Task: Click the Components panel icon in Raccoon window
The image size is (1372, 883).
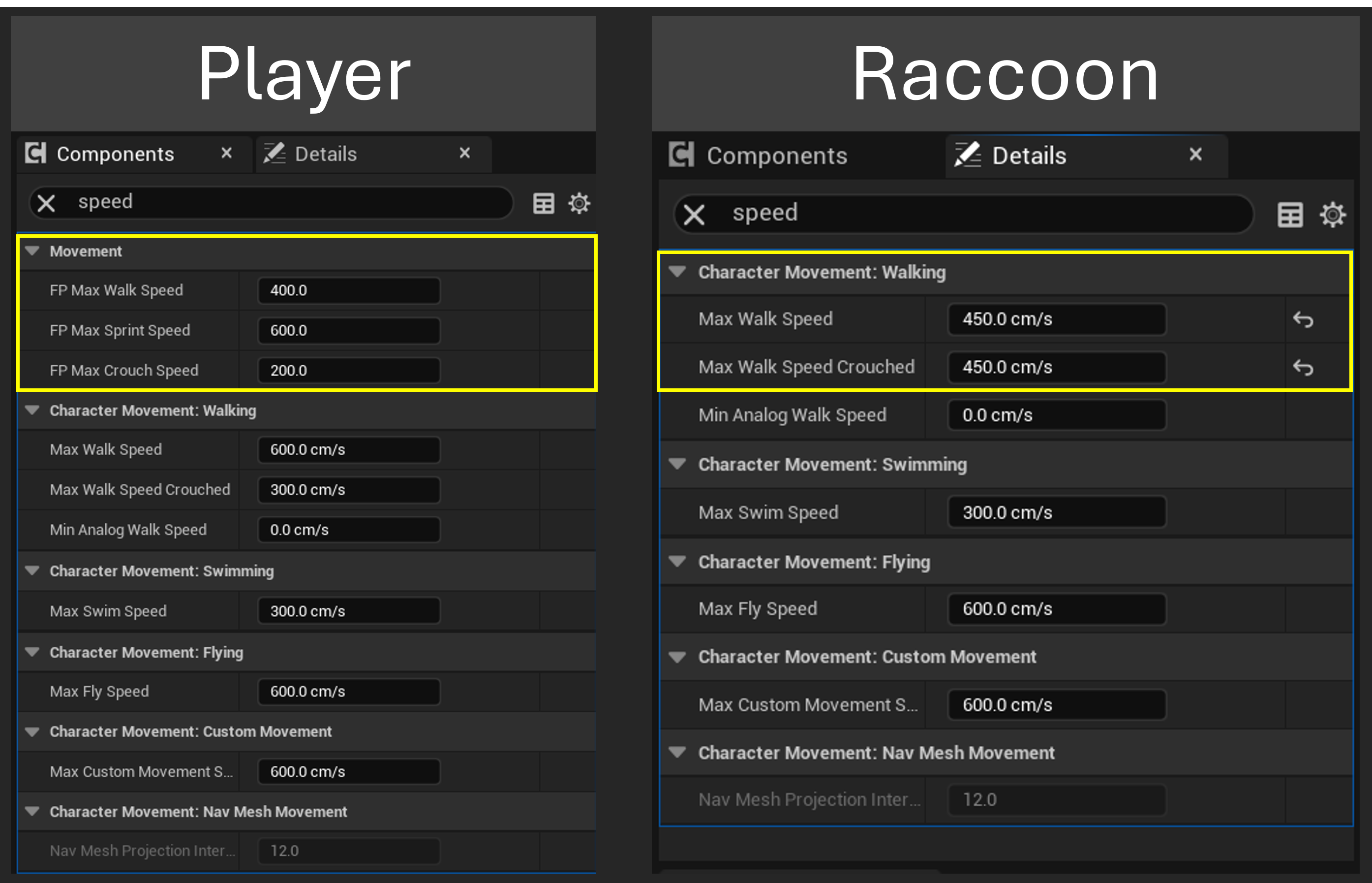Action: coord(681,156)
